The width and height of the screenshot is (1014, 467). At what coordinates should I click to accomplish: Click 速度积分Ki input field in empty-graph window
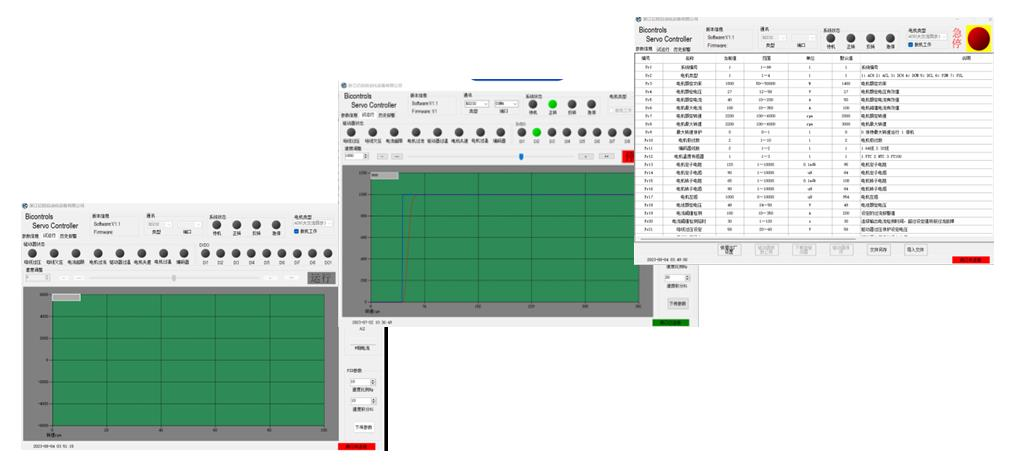363,401
